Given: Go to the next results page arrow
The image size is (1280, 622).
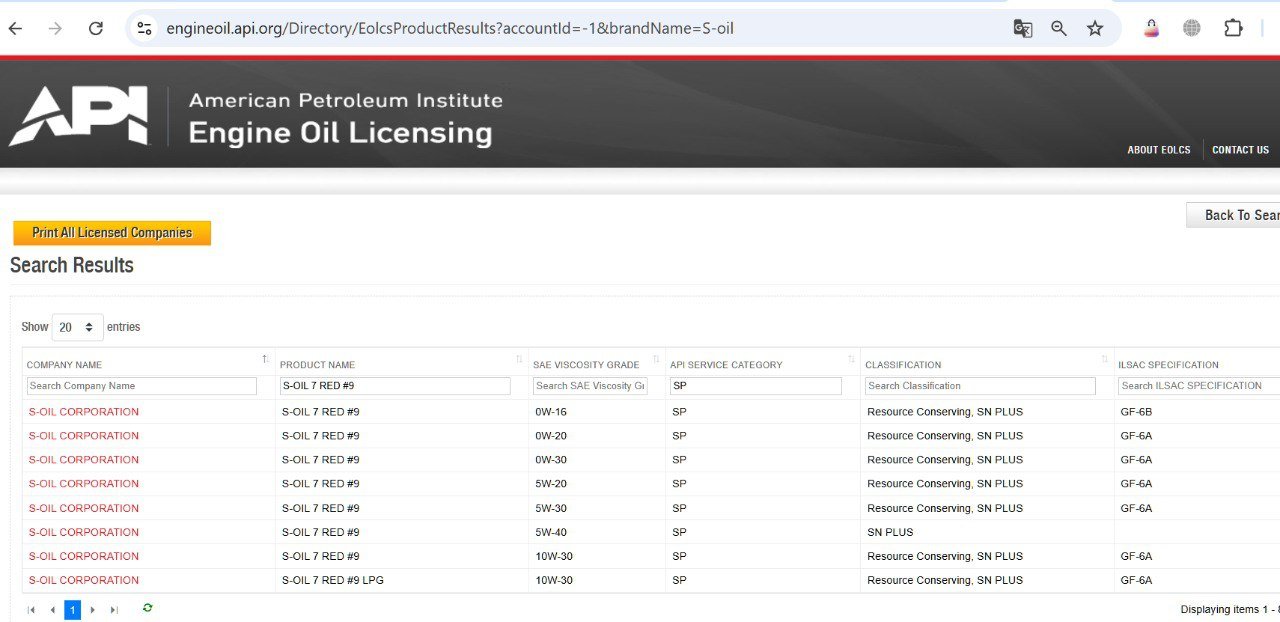Looking at the screenshot, I should pos(93,610).
